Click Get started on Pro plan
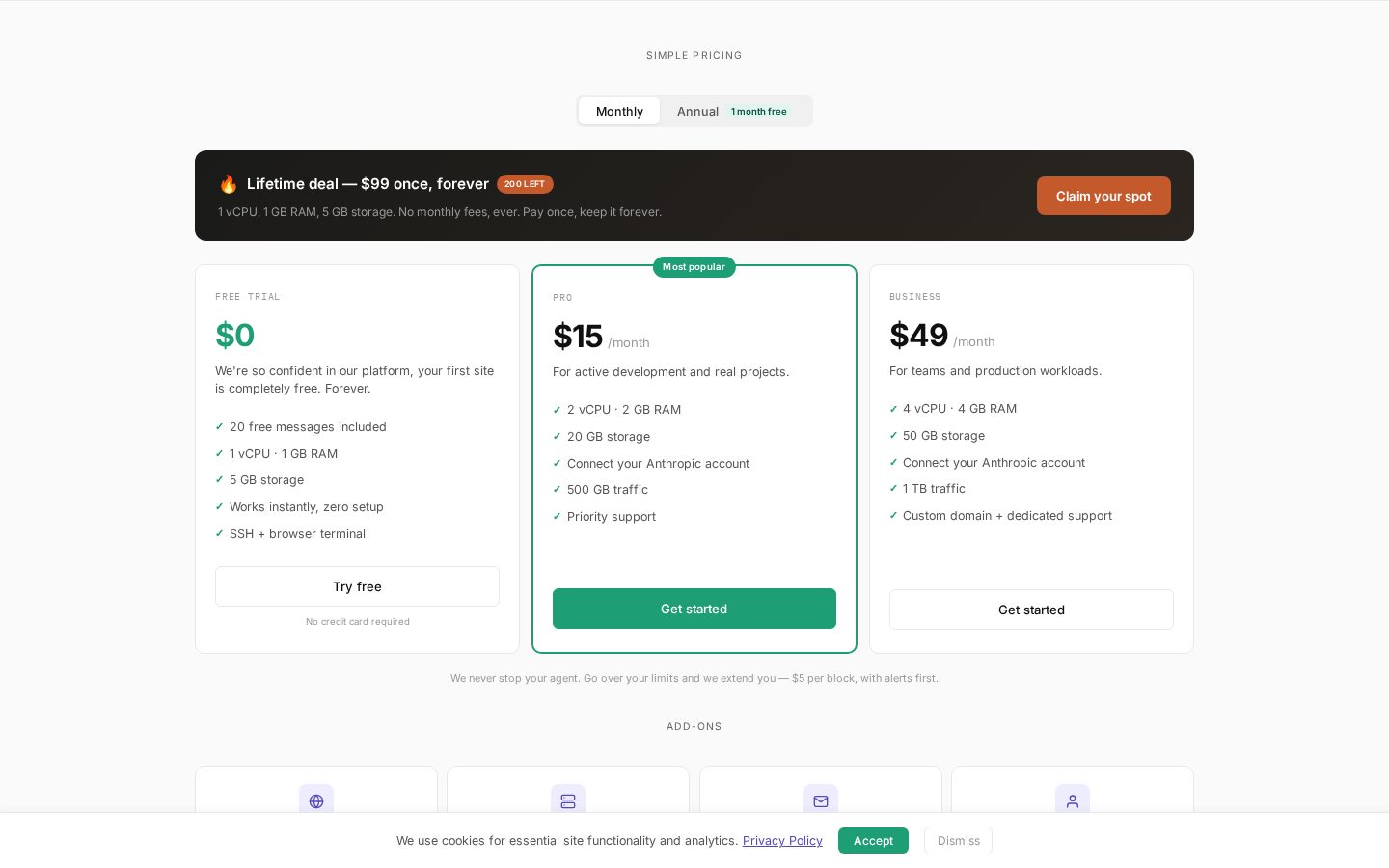1389x868 pixels. coord(694,609)
